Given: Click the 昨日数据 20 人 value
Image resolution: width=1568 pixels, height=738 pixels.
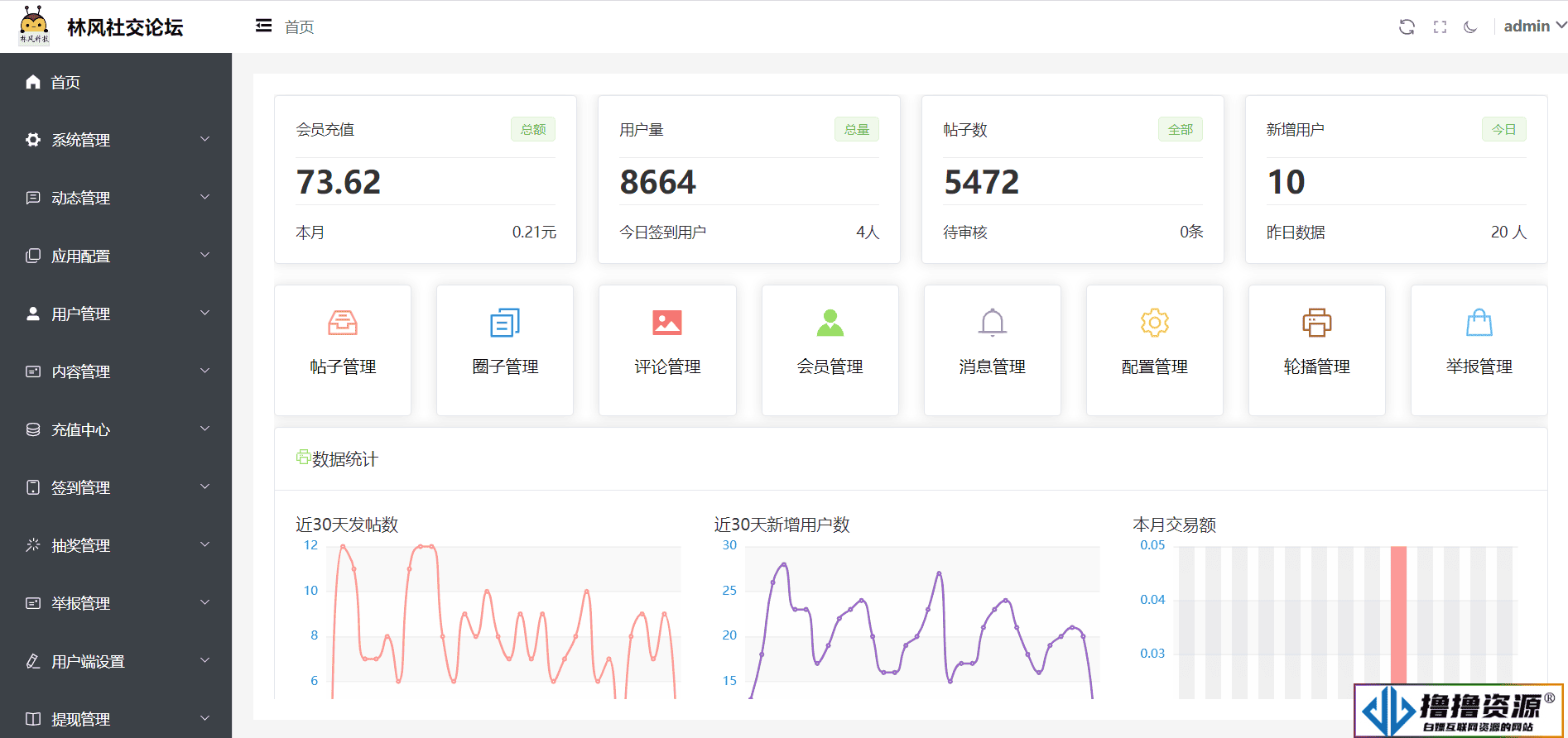Looking at the screenshot, I should (1508, 232).
